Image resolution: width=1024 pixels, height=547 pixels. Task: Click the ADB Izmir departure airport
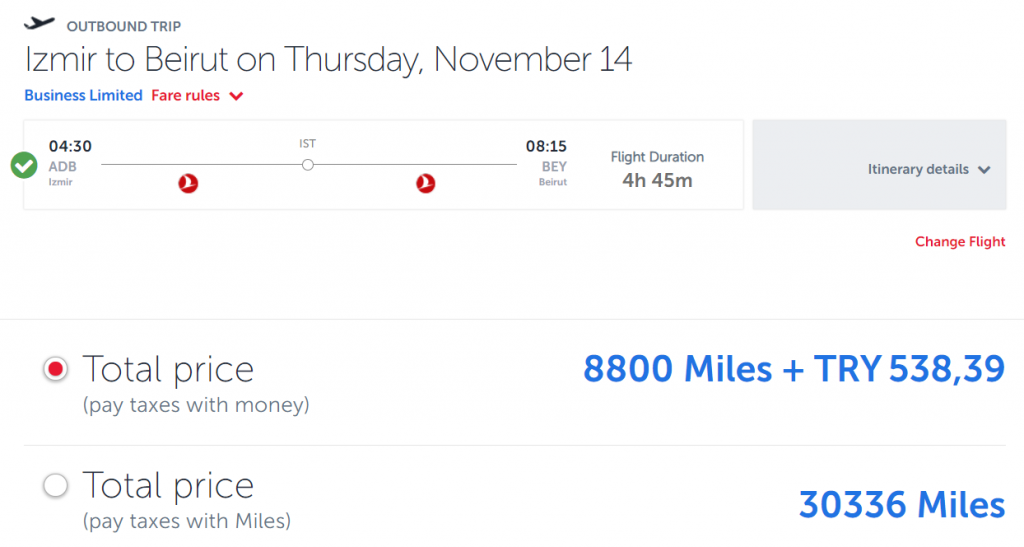coord(63,172)
